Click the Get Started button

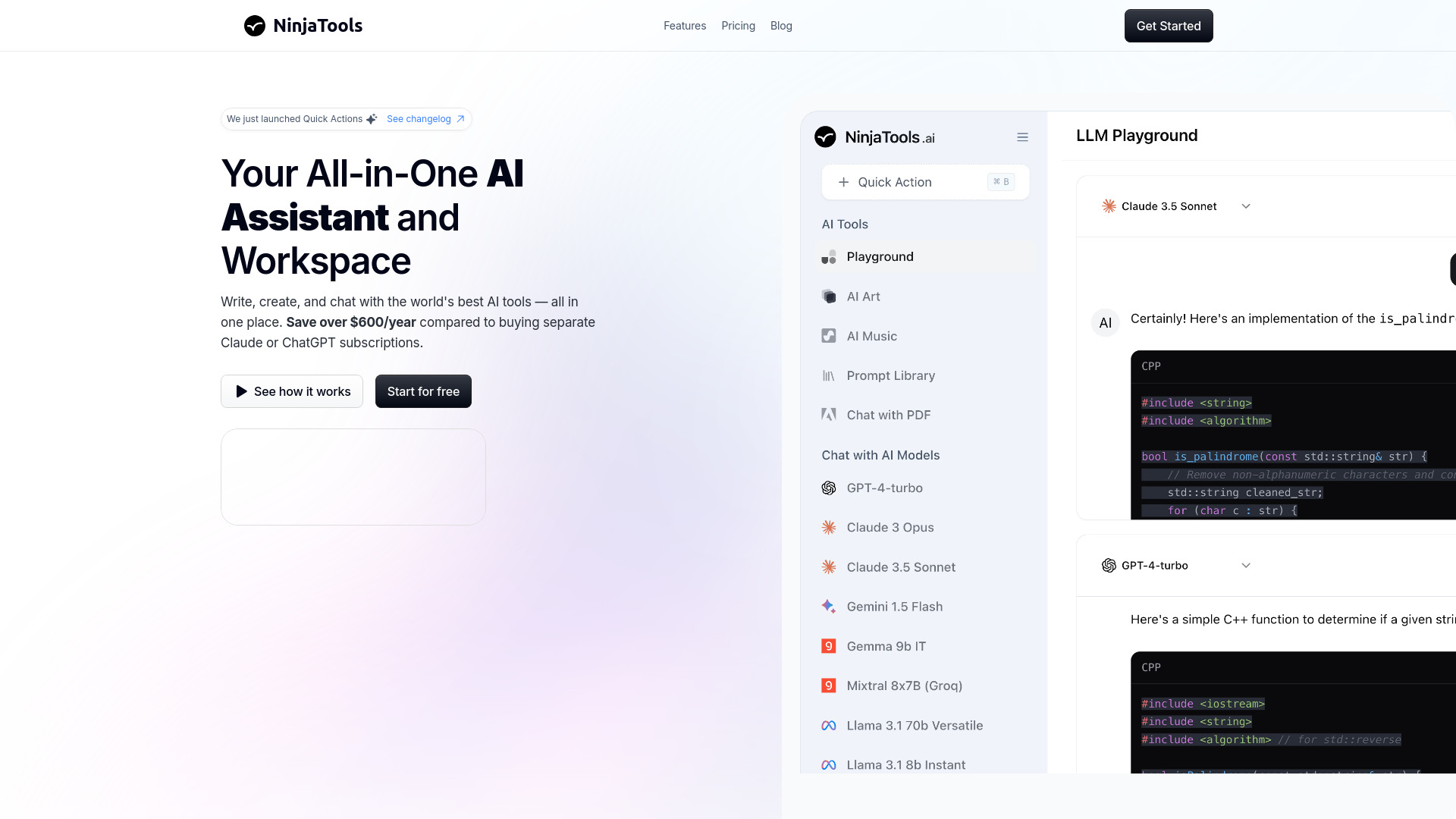tap(1168, 25)
